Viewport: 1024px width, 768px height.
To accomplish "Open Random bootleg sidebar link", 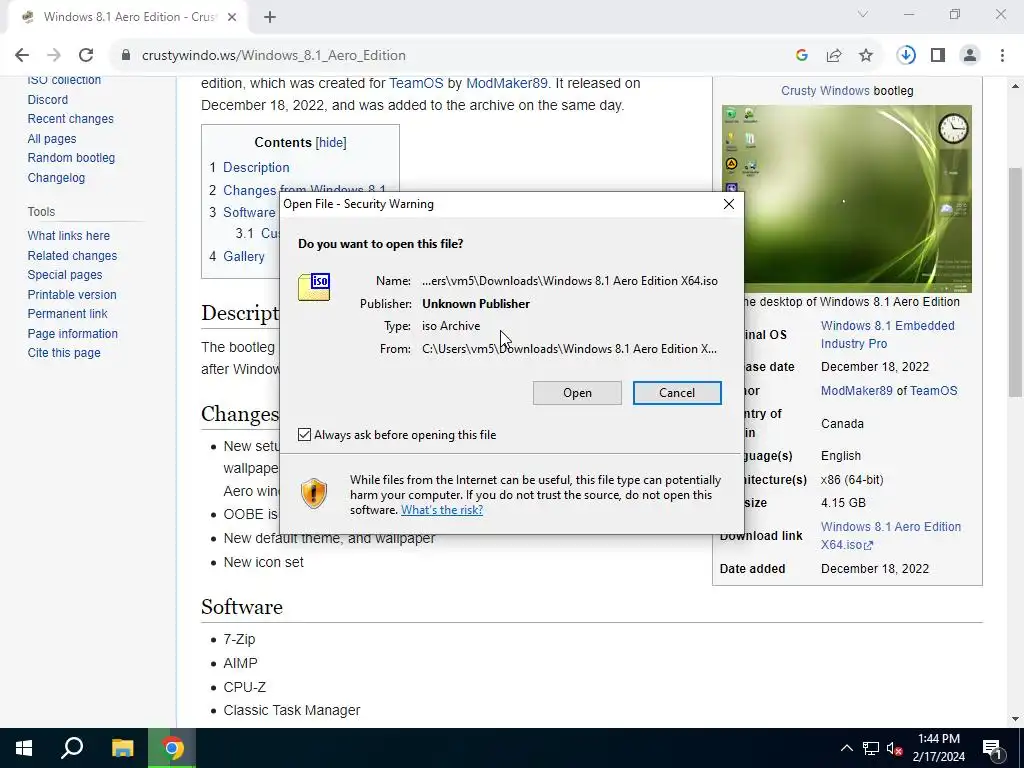I will tap(71, 158).
